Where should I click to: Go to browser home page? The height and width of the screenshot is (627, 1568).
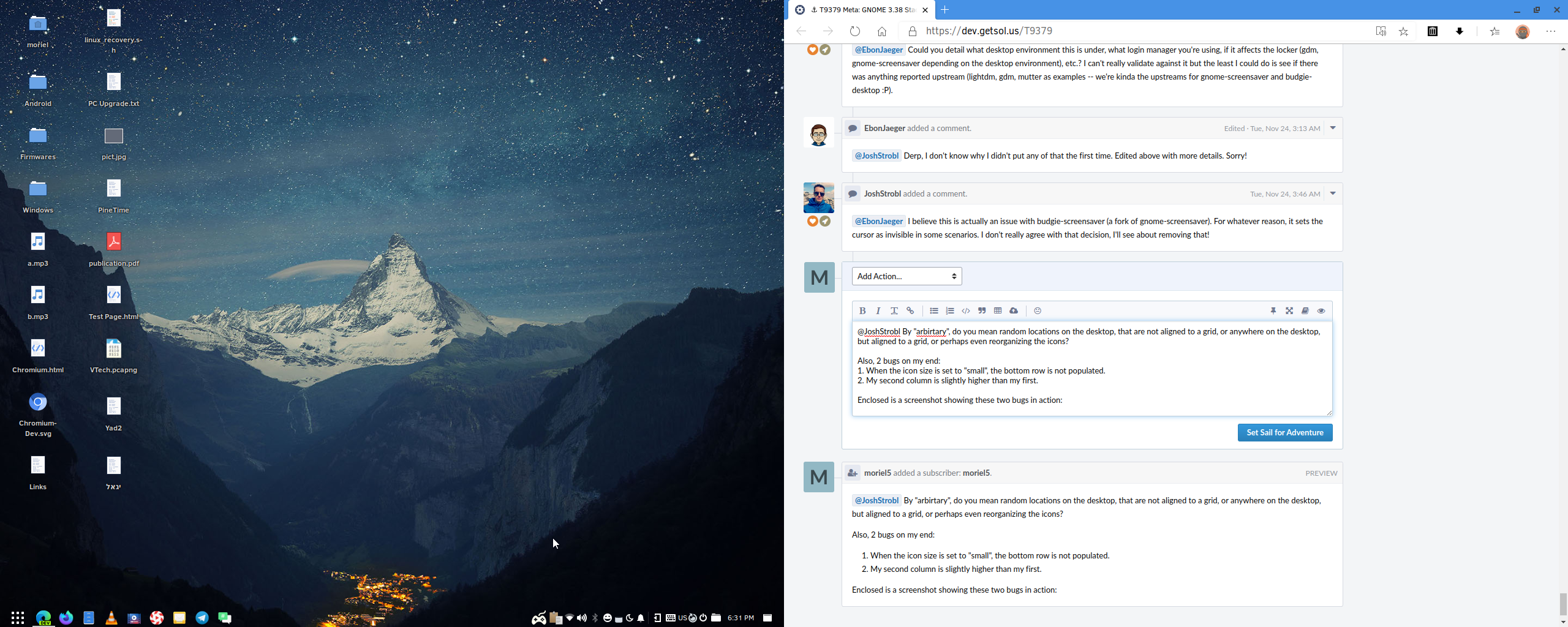(882, 31)
